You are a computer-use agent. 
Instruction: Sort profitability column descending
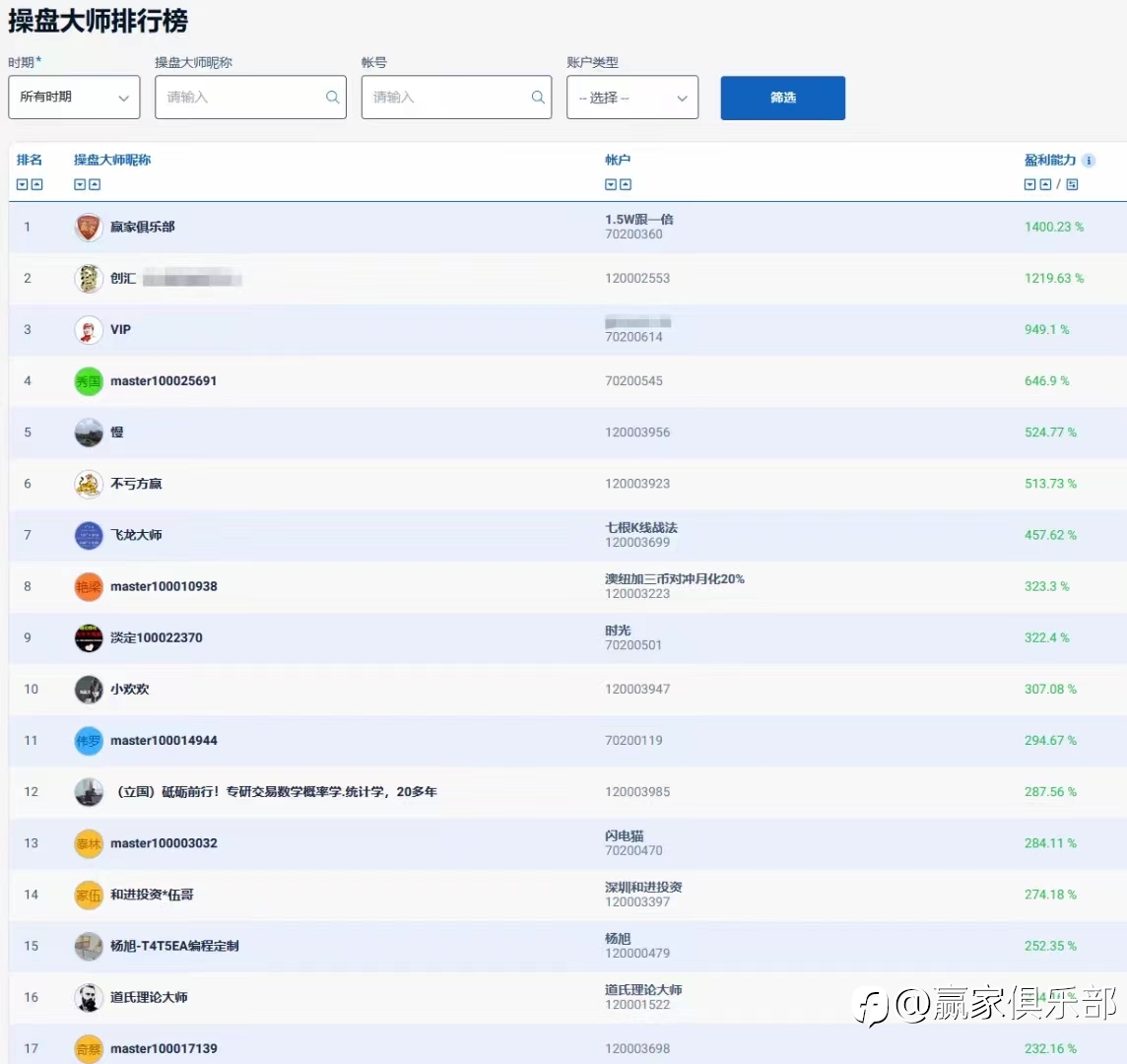[1030, 185]
